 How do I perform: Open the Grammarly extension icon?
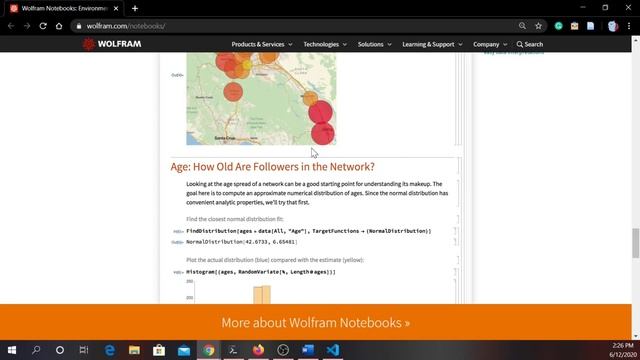coord(558,26)
